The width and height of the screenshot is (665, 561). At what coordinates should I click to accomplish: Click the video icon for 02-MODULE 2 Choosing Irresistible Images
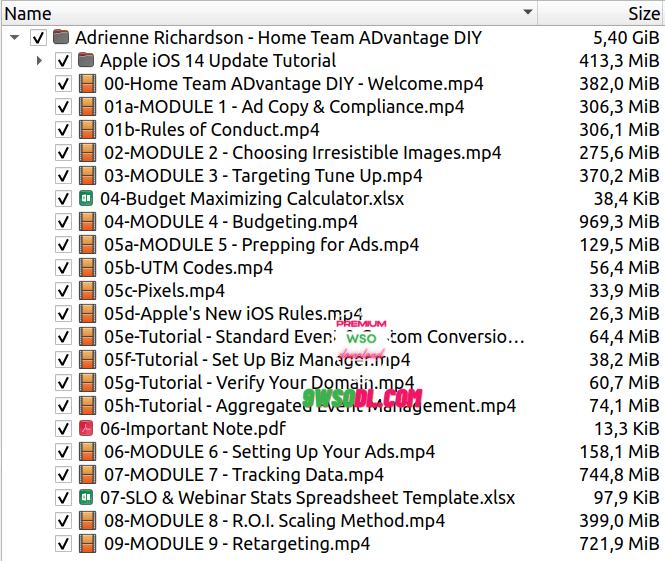[87, 153]
